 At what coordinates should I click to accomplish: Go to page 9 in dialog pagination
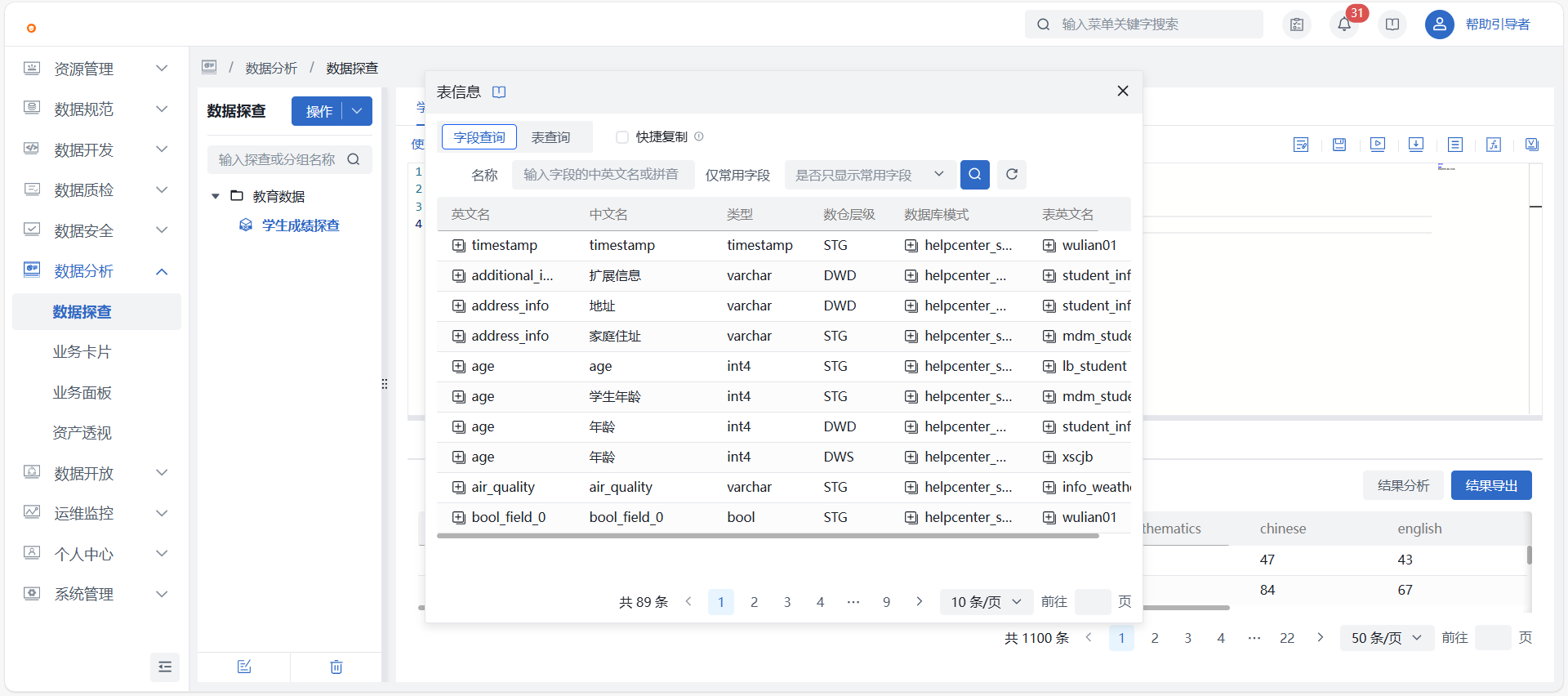[886, 602]
